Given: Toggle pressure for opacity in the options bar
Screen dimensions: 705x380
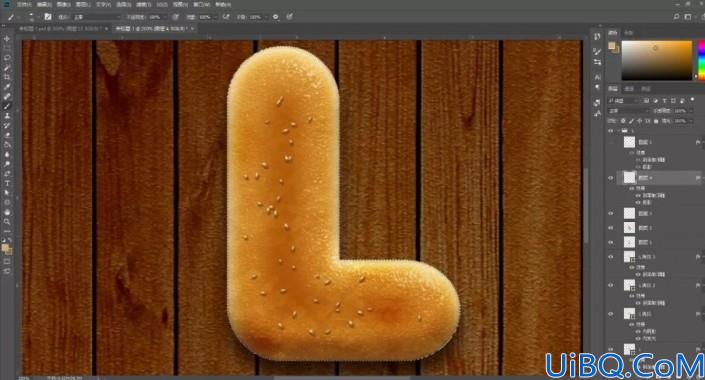Looking at the screenshot, I should tap(175, 17).
